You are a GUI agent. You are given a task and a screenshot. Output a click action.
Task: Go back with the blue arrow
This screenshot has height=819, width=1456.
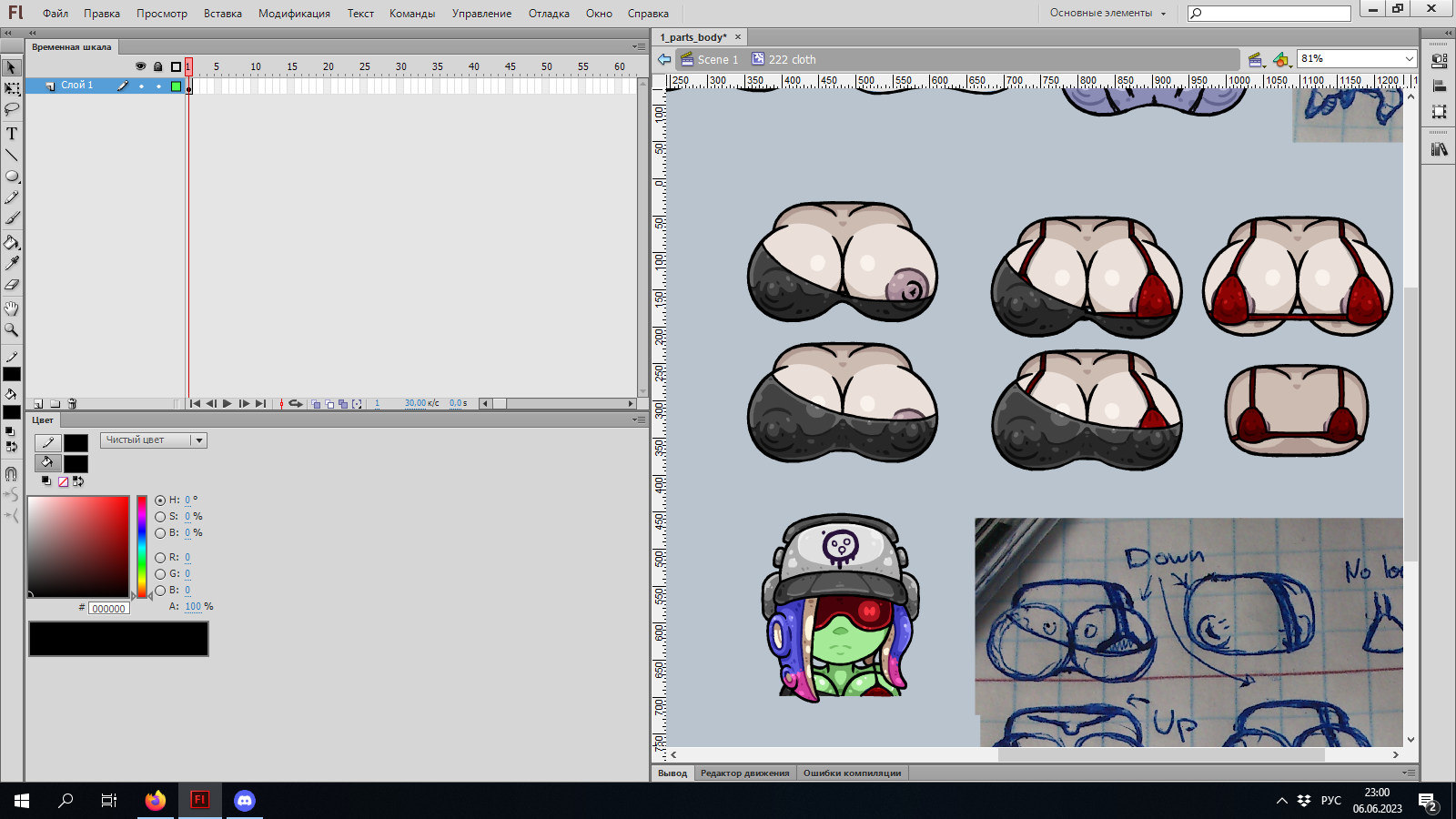point(664,59)
